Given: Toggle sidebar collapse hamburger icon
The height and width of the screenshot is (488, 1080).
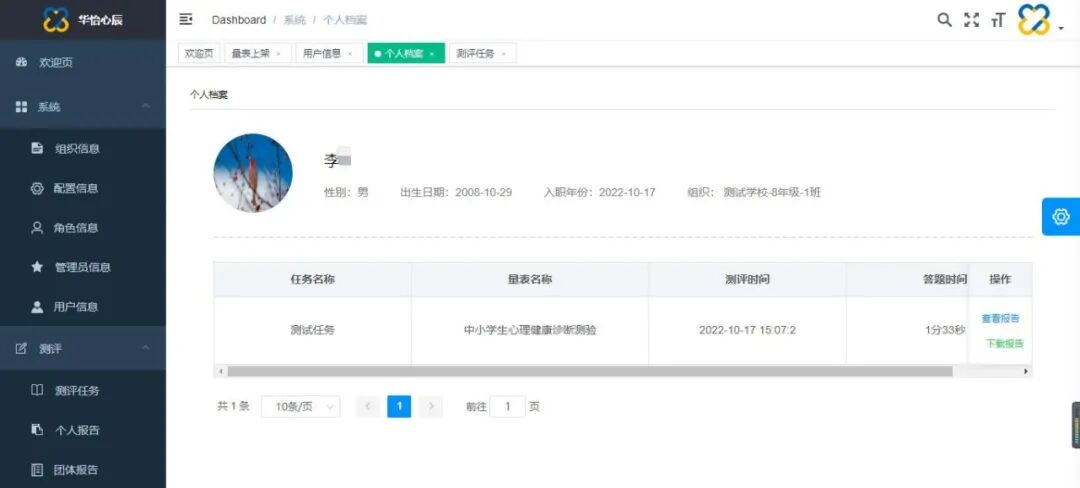Looking at the screenshot, I should pos(185,19).
